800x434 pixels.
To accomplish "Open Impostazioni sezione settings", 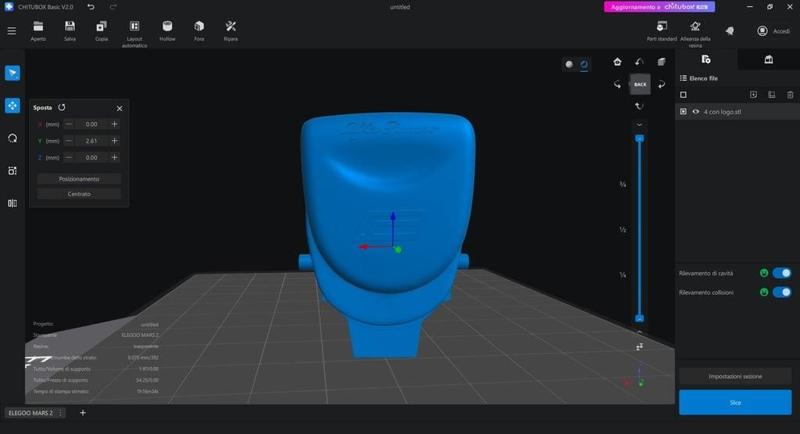I will click(x=735, y=376).
